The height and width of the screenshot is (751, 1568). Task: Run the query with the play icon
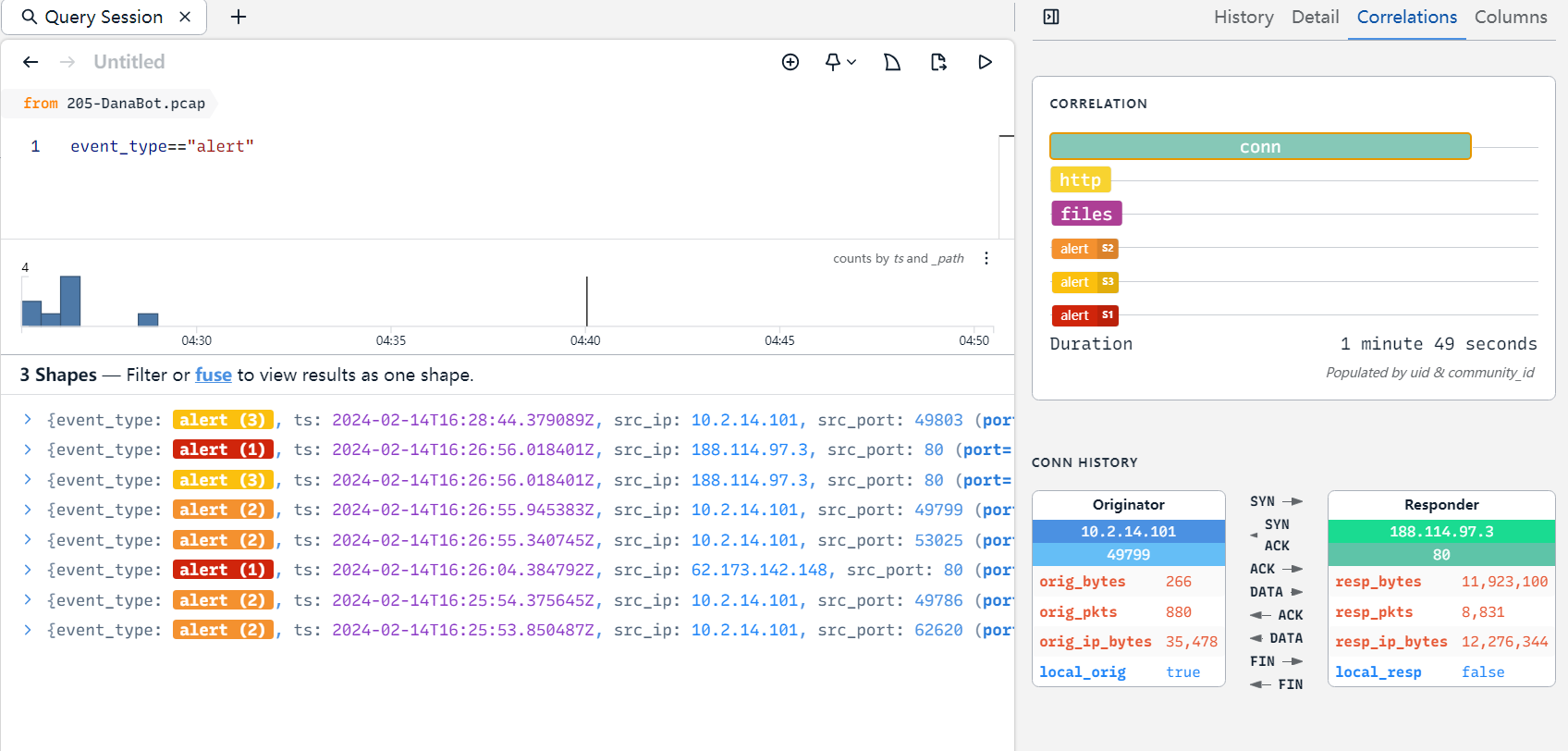986,62
